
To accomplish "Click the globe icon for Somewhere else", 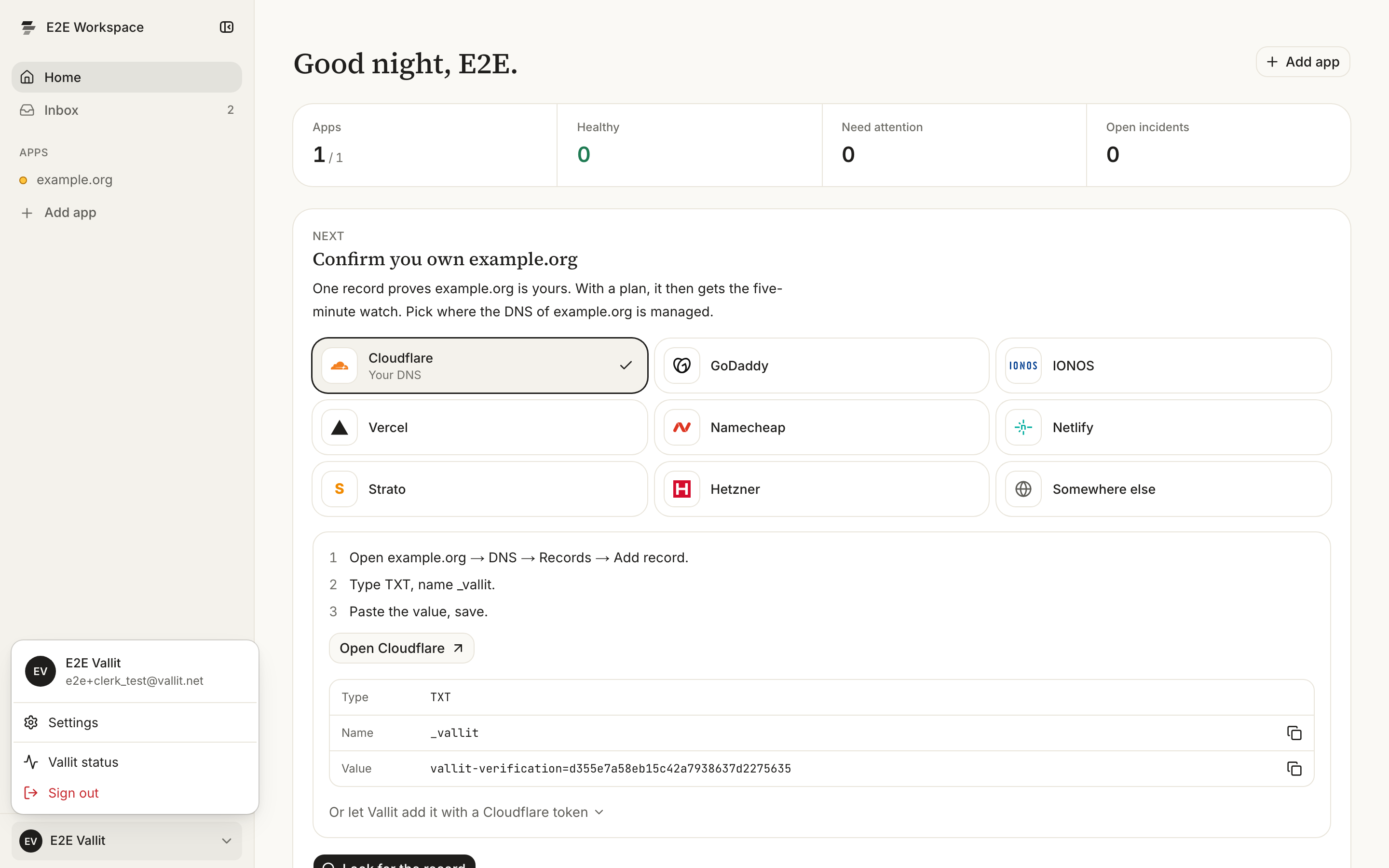I will (x=1023, y=489).
